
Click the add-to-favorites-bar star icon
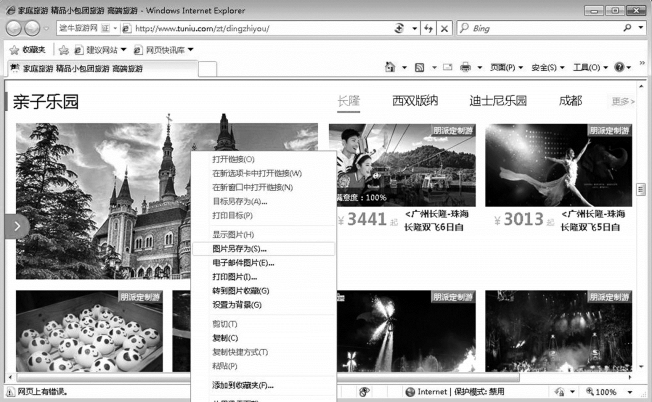tap(64, 50)
